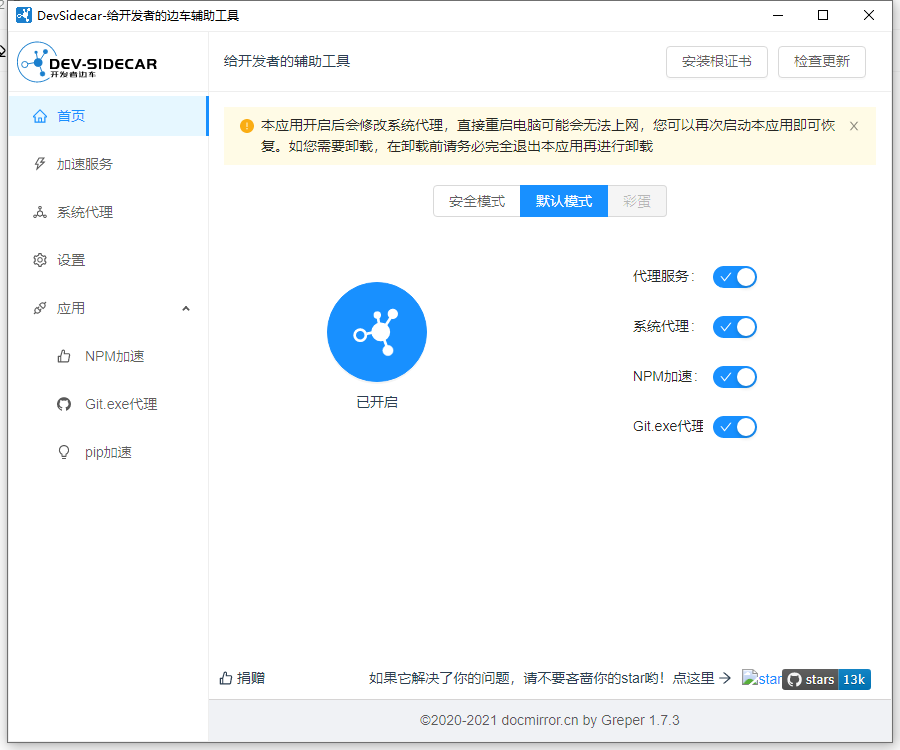The height and width of the screenshot is (750, 900).
Task: Disable the 系统代理 toggle
Action: [x=735, y=327]
